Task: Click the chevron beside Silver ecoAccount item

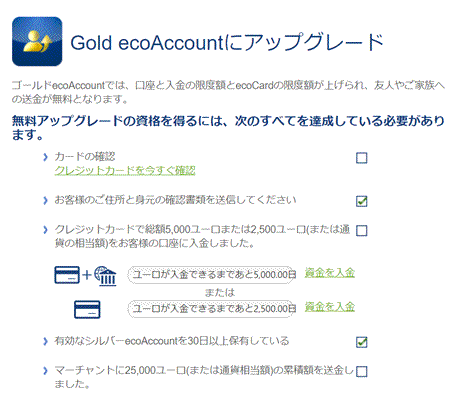Action: (x=45, y=341)
